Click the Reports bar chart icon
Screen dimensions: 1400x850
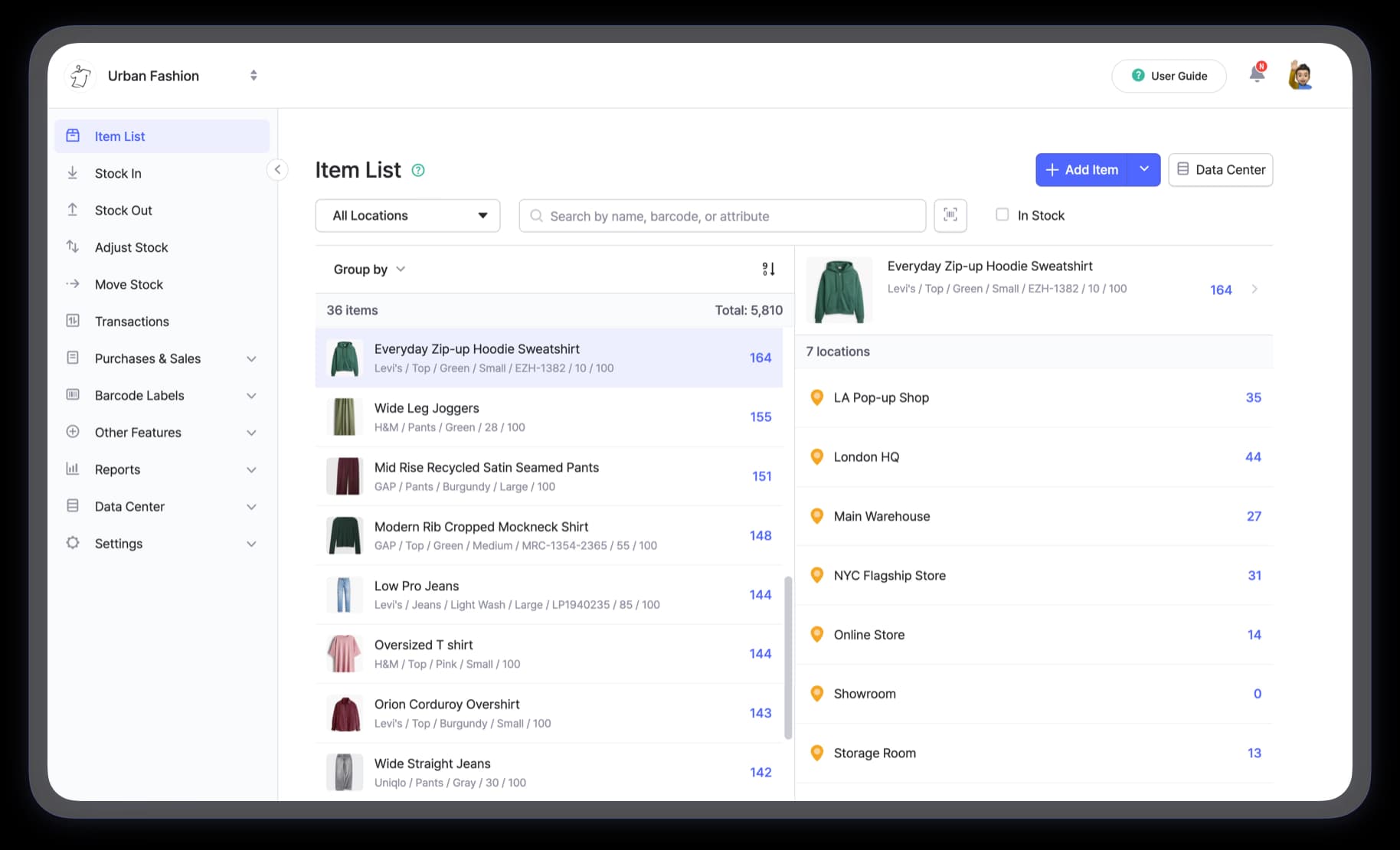(73, 469)
